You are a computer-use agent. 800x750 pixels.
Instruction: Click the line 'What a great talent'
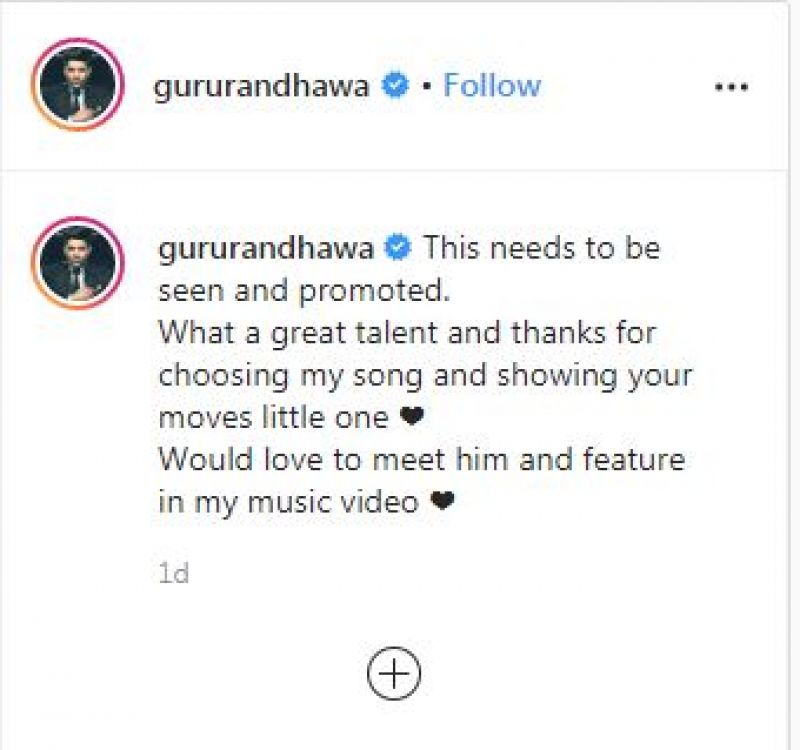point(298,333)
